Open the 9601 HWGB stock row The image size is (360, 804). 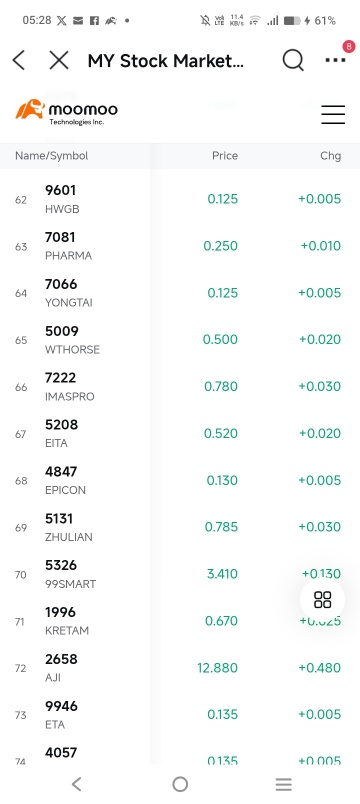click(180, 199)
